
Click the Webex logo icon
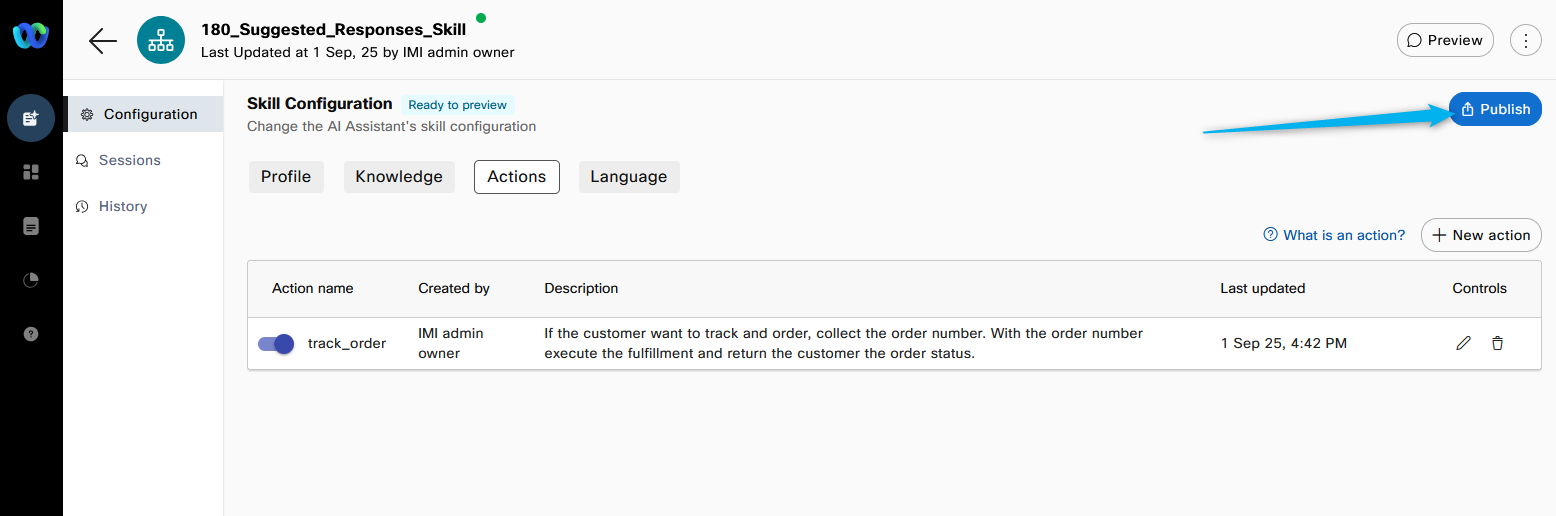pyautogui.click(x=30, y=37)
